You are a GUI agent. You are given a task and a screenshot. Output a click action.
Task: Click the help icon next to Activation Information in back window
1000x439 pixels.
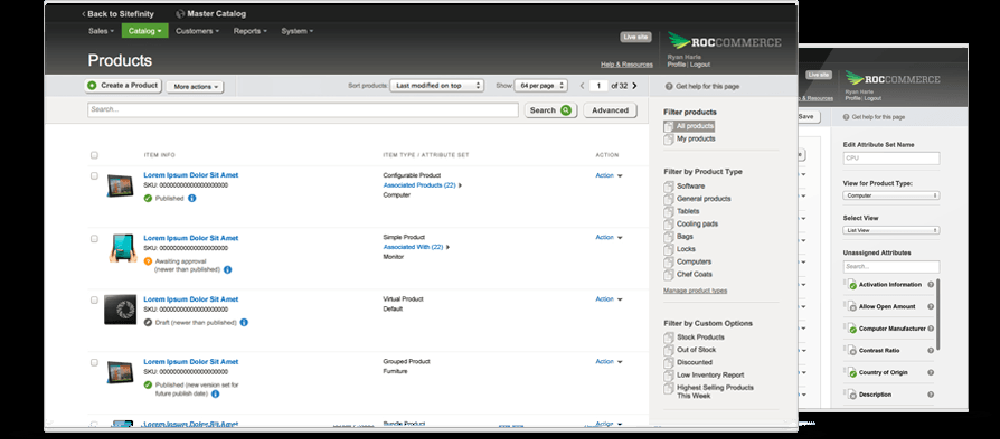(930, 285)
